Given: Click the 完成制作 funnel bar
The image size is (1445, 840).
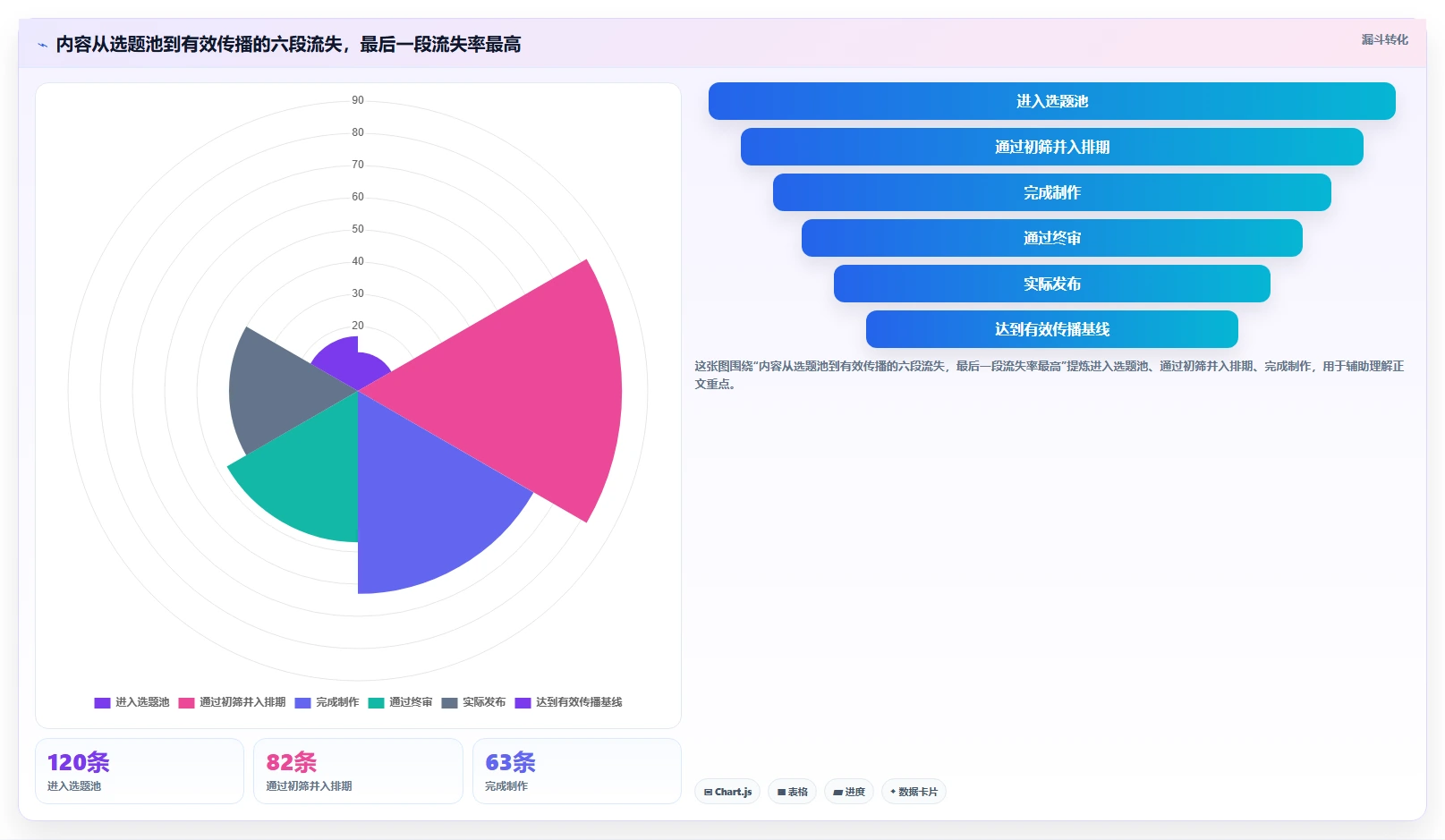Looking at the screenshot, I should (x=1051, y=192).
